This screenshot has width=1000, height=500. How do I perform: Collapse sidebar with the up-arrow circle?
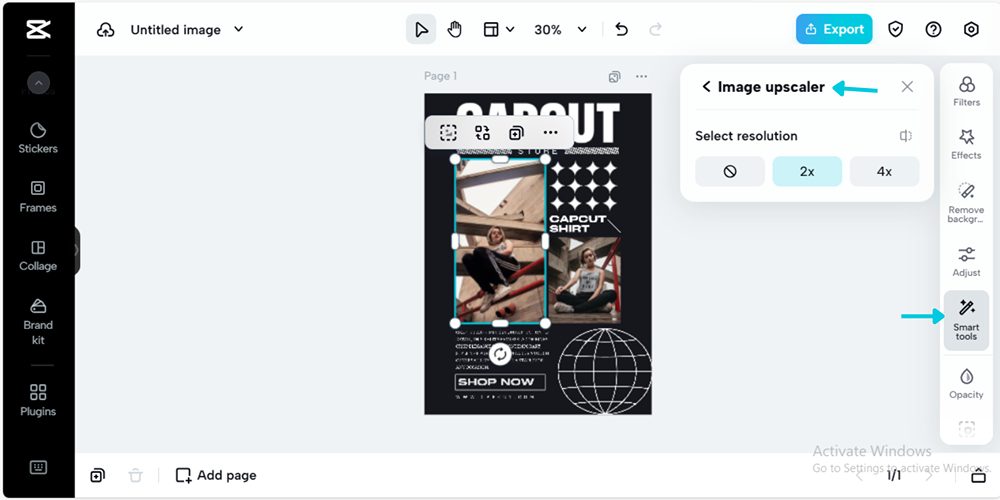(38, 82)
